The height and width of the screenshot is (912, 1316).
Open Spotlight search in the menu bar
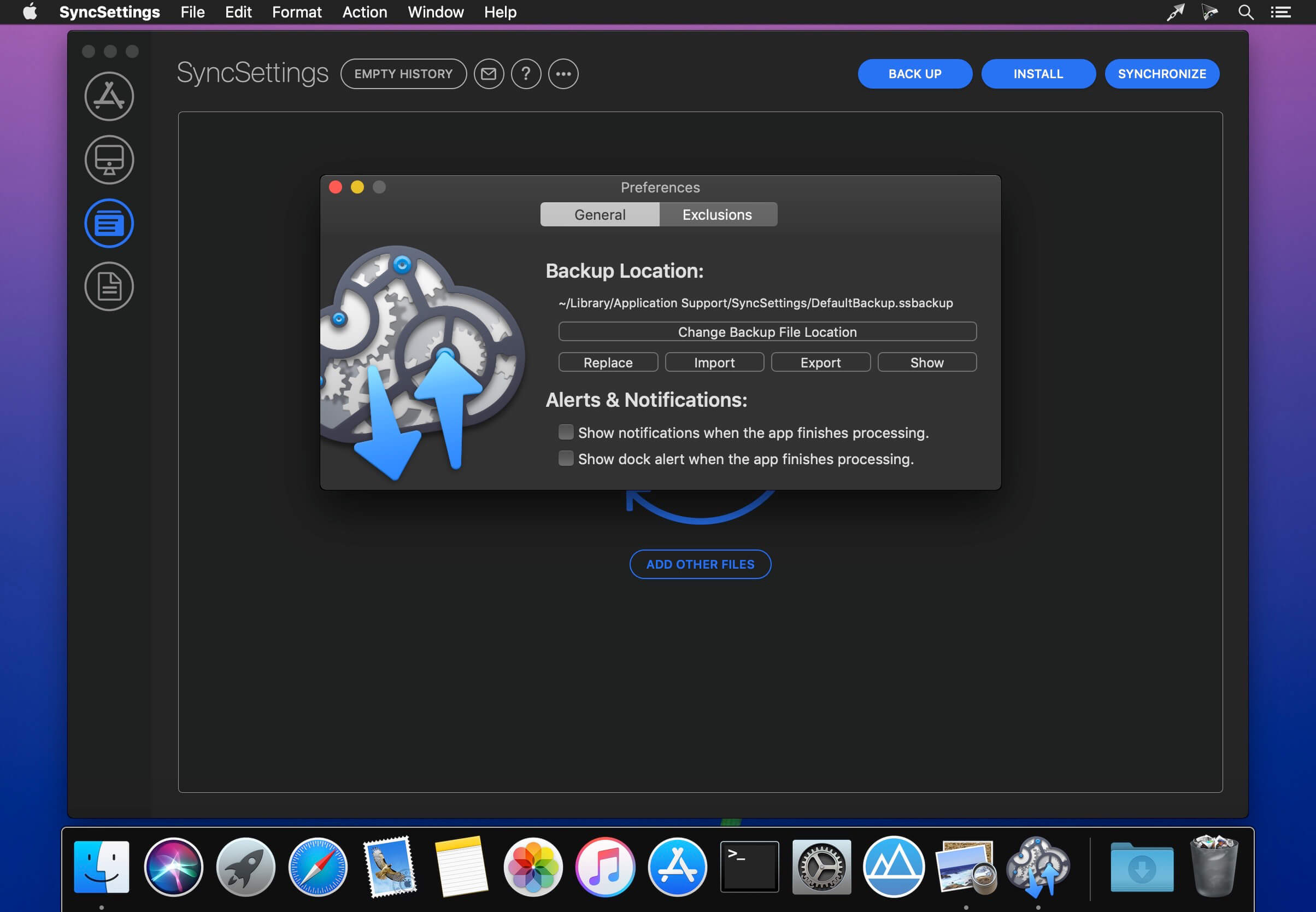1245,12
